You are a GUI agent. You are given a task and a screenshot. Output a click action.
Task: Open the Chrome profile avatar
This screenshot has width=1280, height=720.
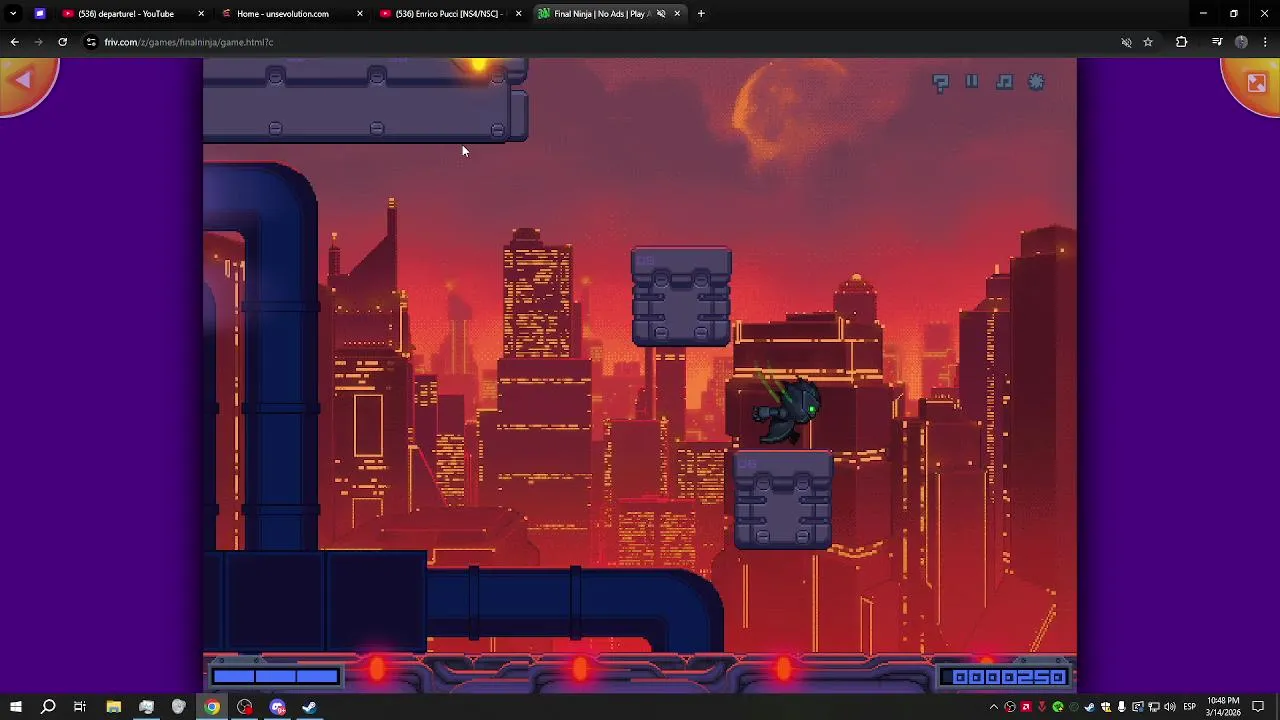coord(1241,42)
